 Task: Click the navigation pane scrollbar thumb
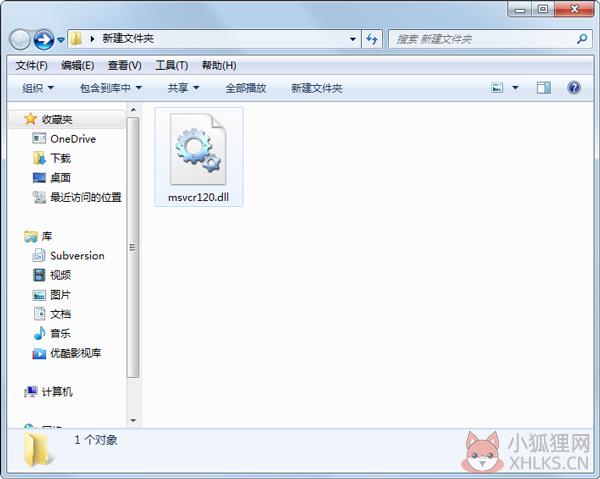(x=133, y=248)
